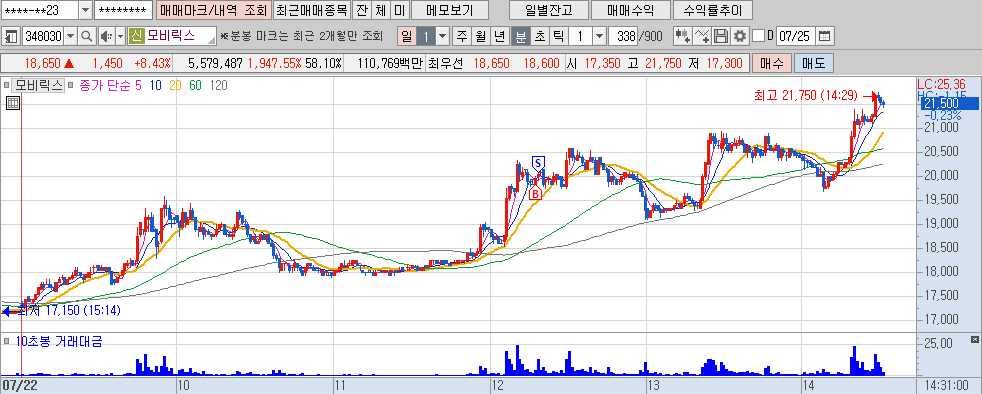This screenshot has height=394, width=982.
Task: Open the calendar date picker icon
Action: point(825,36)
